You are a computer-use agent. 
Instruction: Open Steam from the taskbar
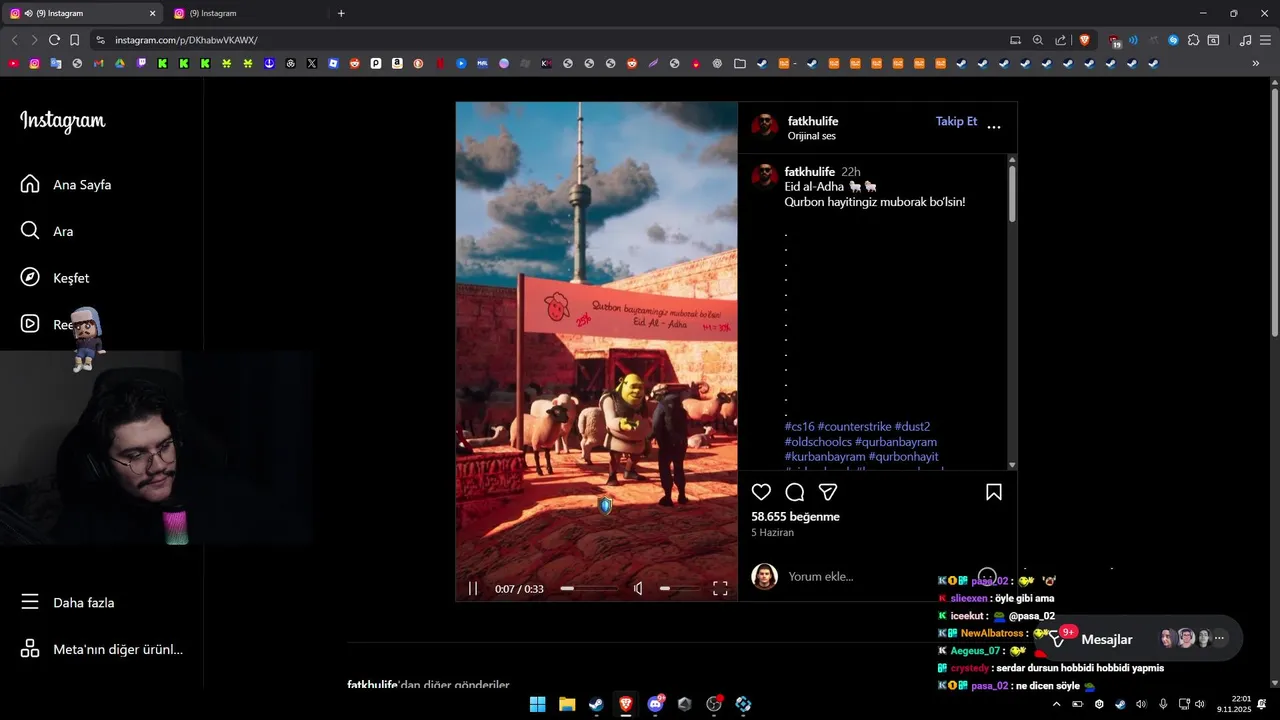click(x=596, y=704)
